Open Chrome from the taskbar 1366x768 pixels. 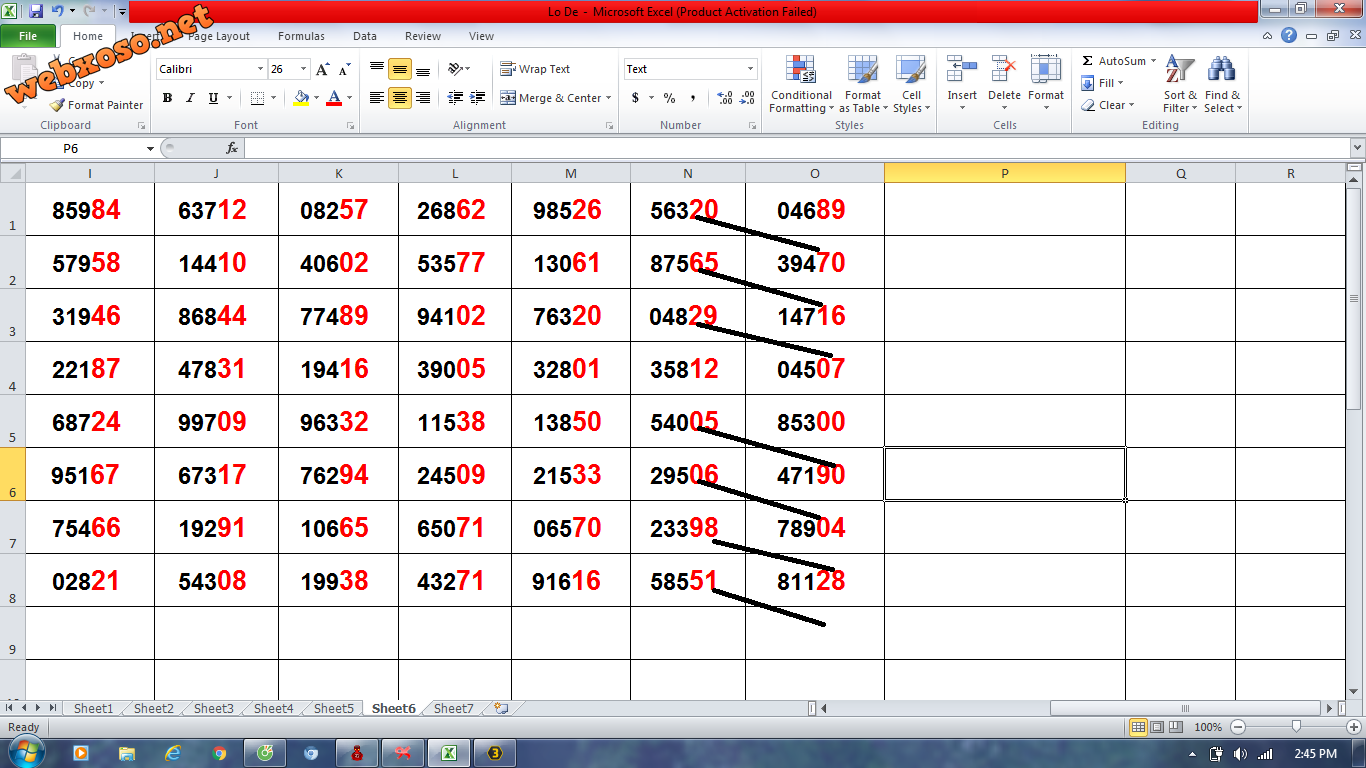[x=219, y=752]
